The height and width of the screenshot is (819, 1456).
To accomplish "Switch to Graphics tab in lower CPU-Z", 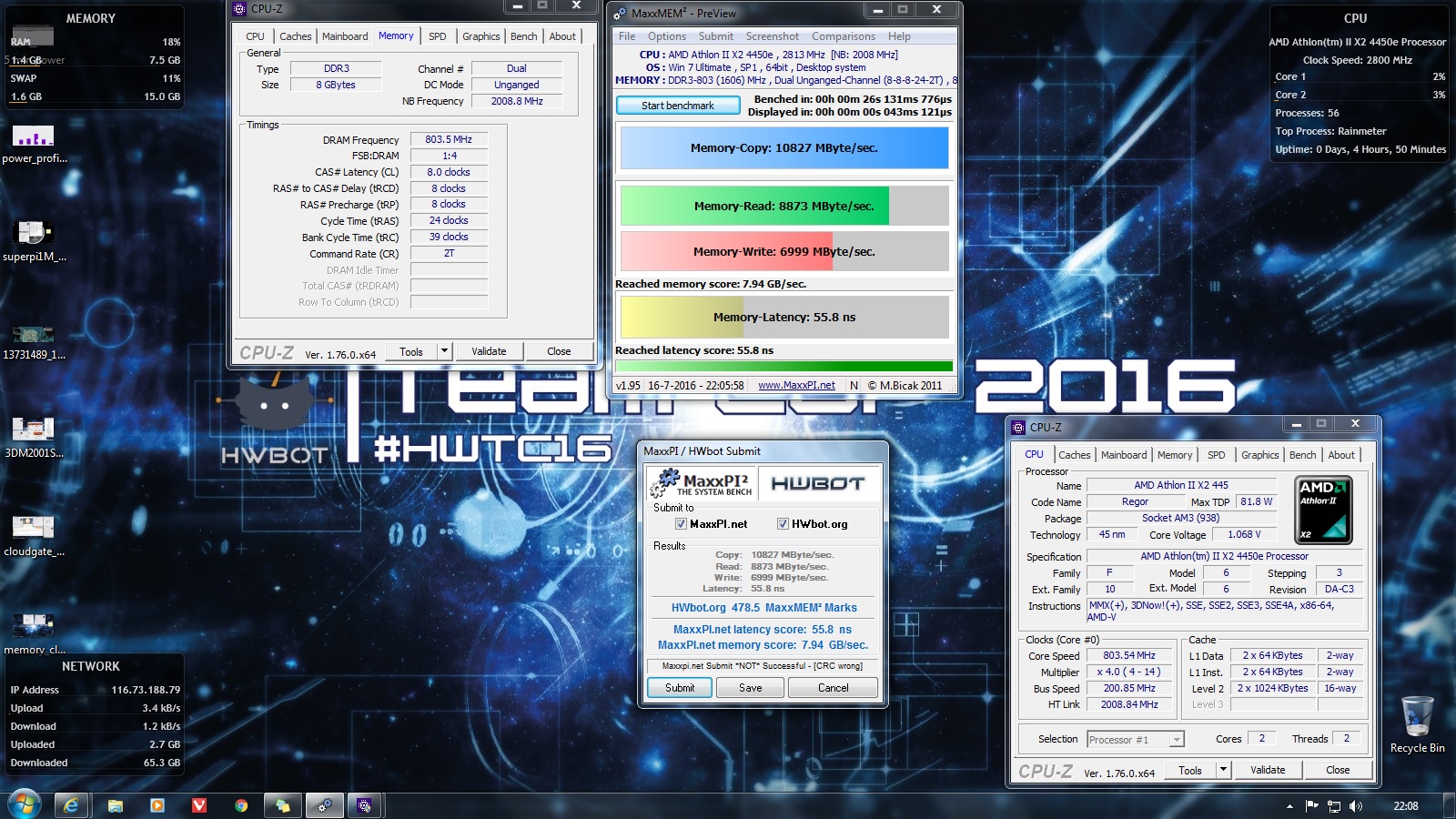I will pos(1260,455).
